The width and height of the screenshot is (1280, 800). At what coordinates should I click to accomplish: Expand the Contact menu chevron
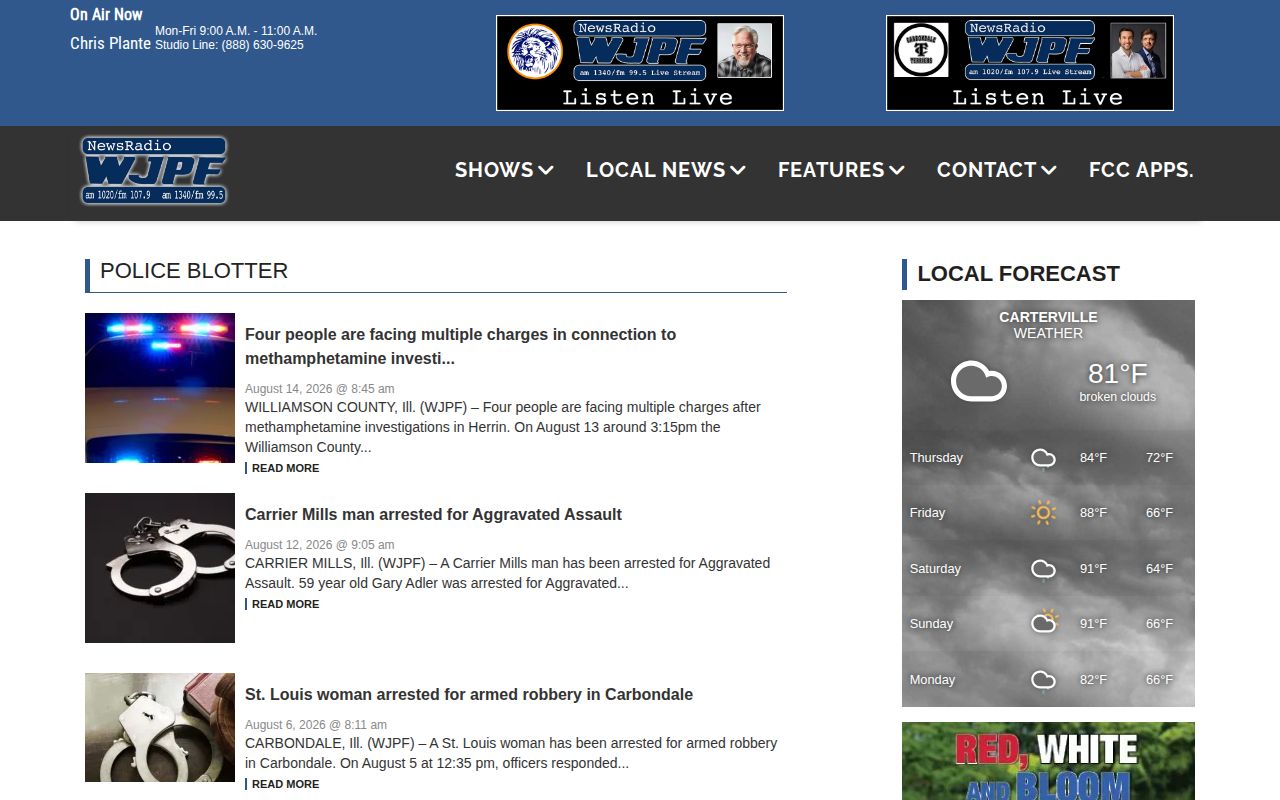click(x=1049, y=171)
